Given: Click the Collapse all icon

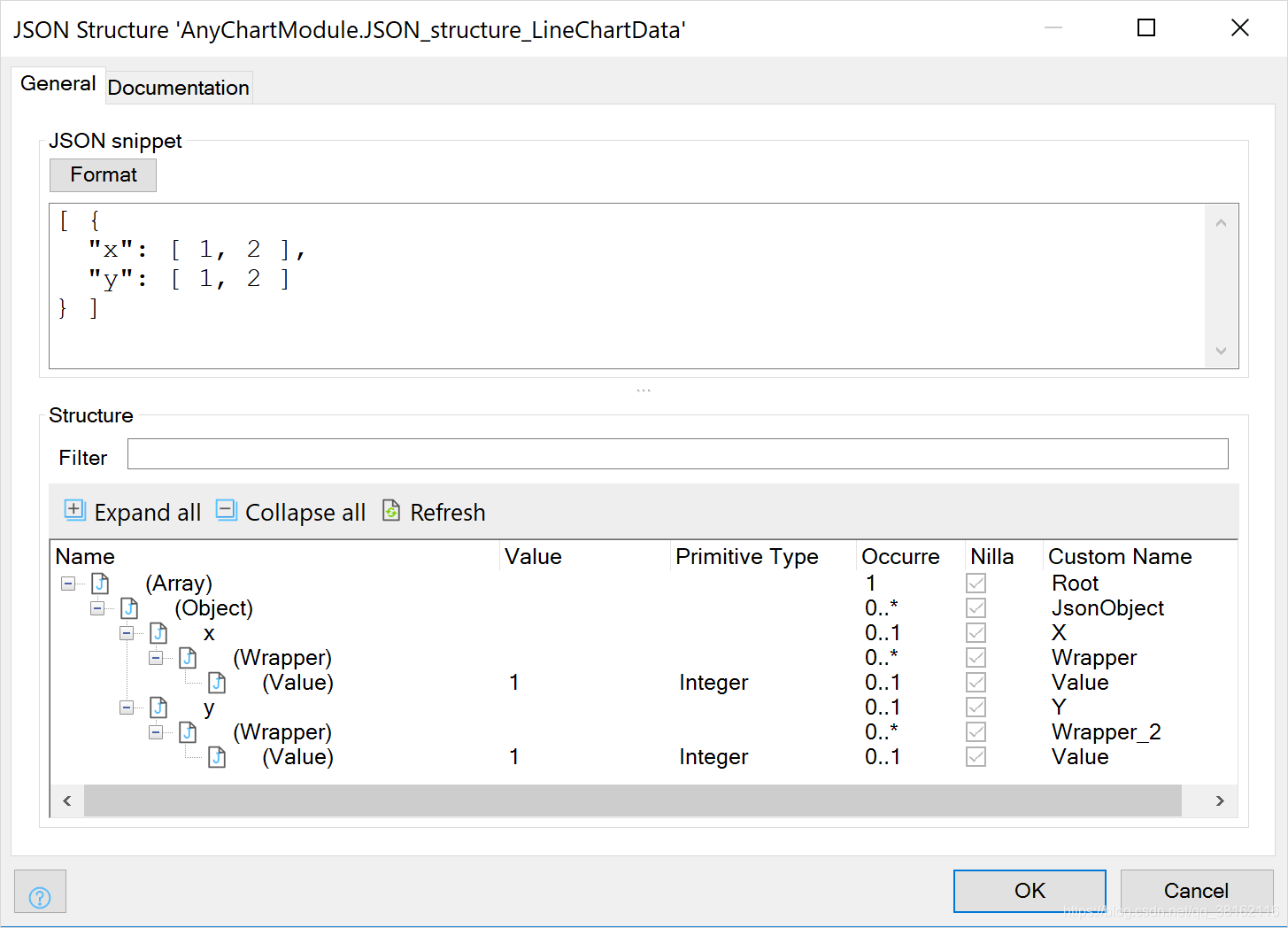Looking at the screenshot, I should pos(226,510).
